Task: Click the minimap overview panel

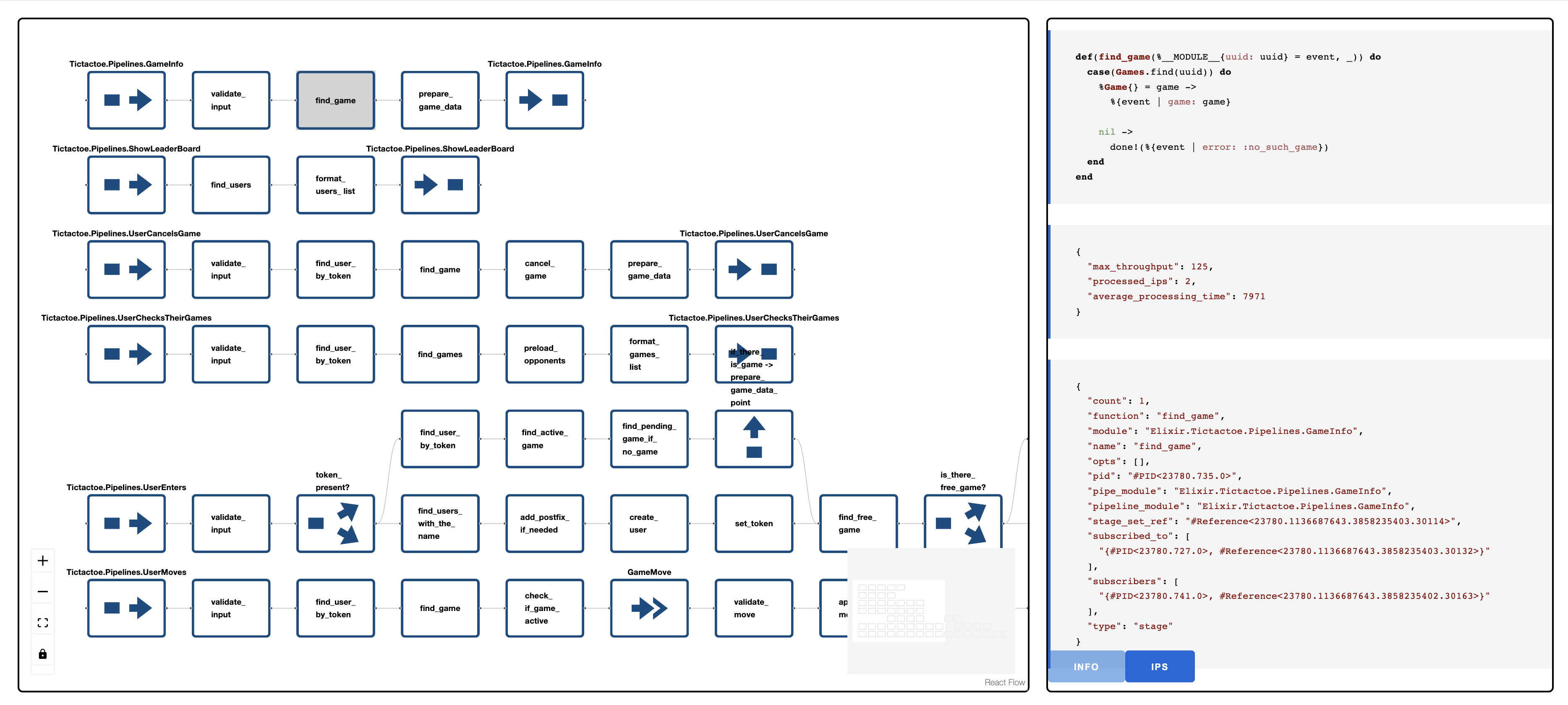Action: (931, 611)
